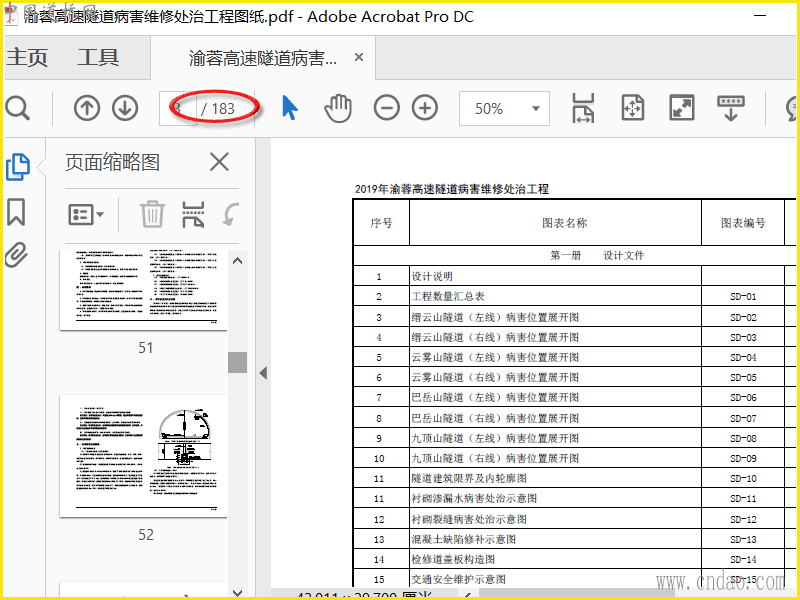Click 衬砌裂缝病害处治示意图 entry
This screenshot has width=800, height=600.
469,519
